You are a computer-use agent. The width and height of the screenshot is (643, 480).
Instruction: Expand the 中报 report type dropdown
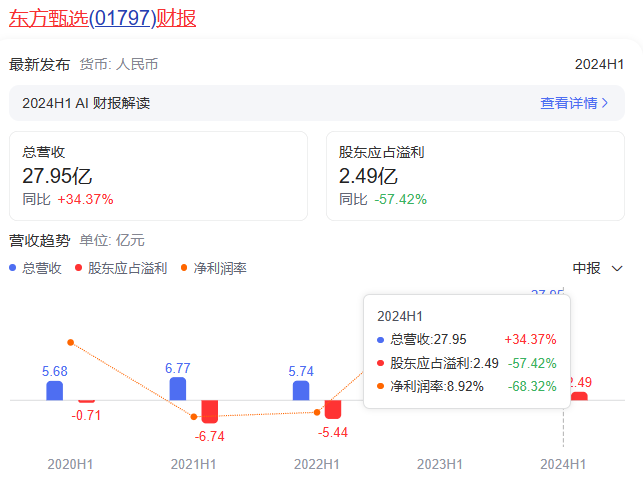tap(597, 268)
